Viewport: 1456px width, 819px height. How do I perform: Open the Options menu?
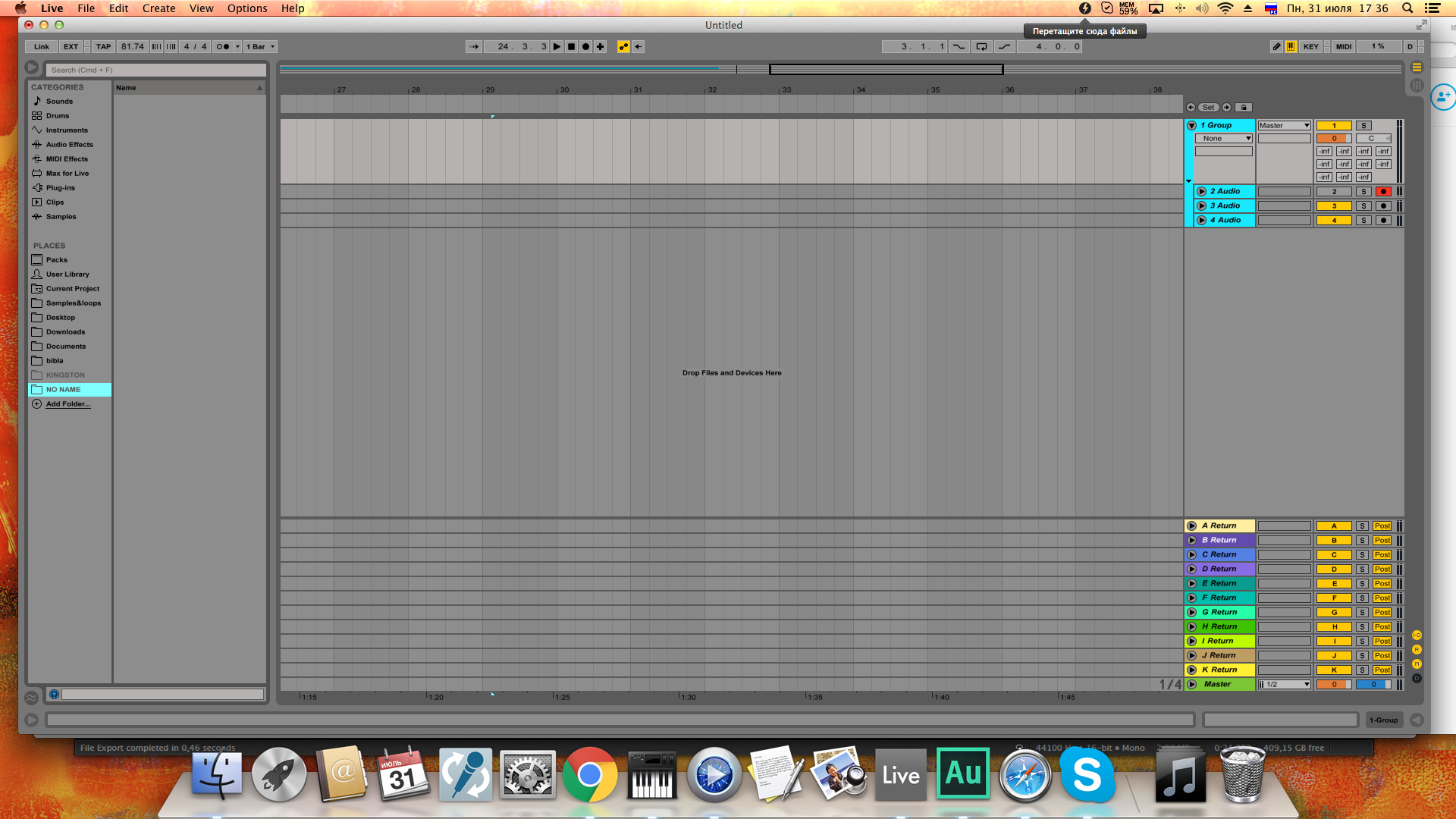(x=246, y=8)
